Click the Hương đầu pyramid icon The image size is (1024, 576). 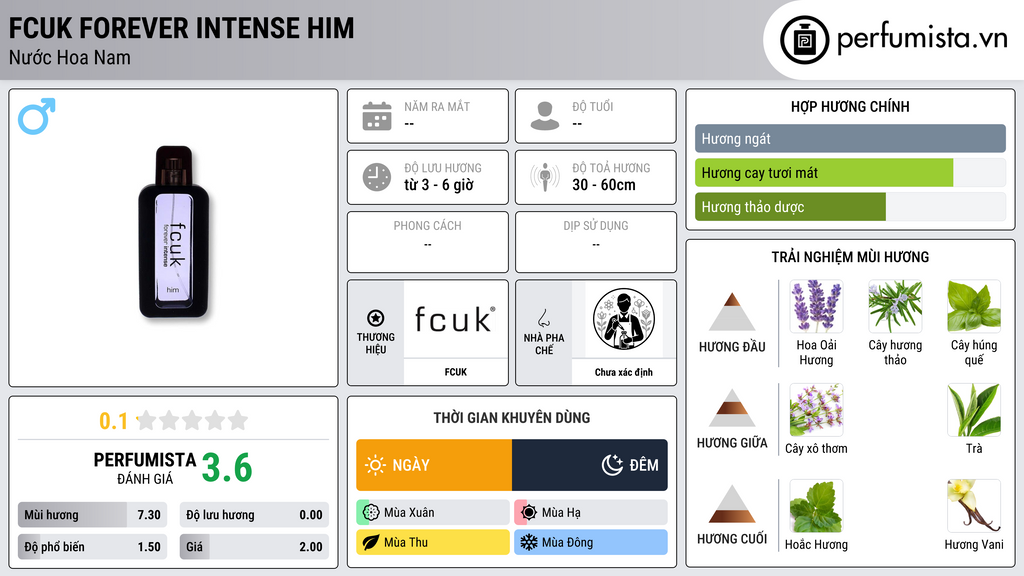coord(732,312)
